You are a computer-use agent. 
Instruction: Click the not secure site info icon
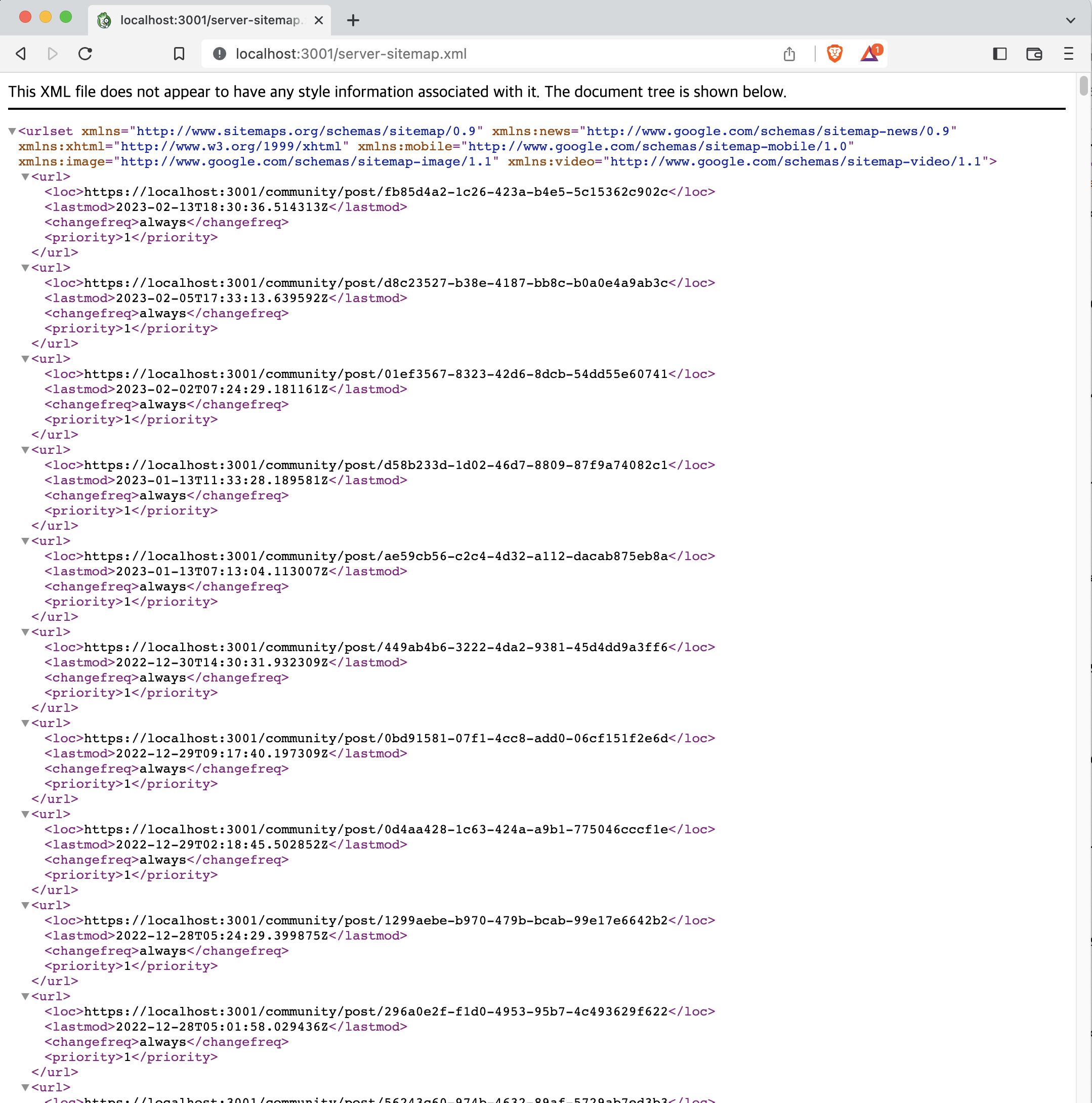(219, 54)
